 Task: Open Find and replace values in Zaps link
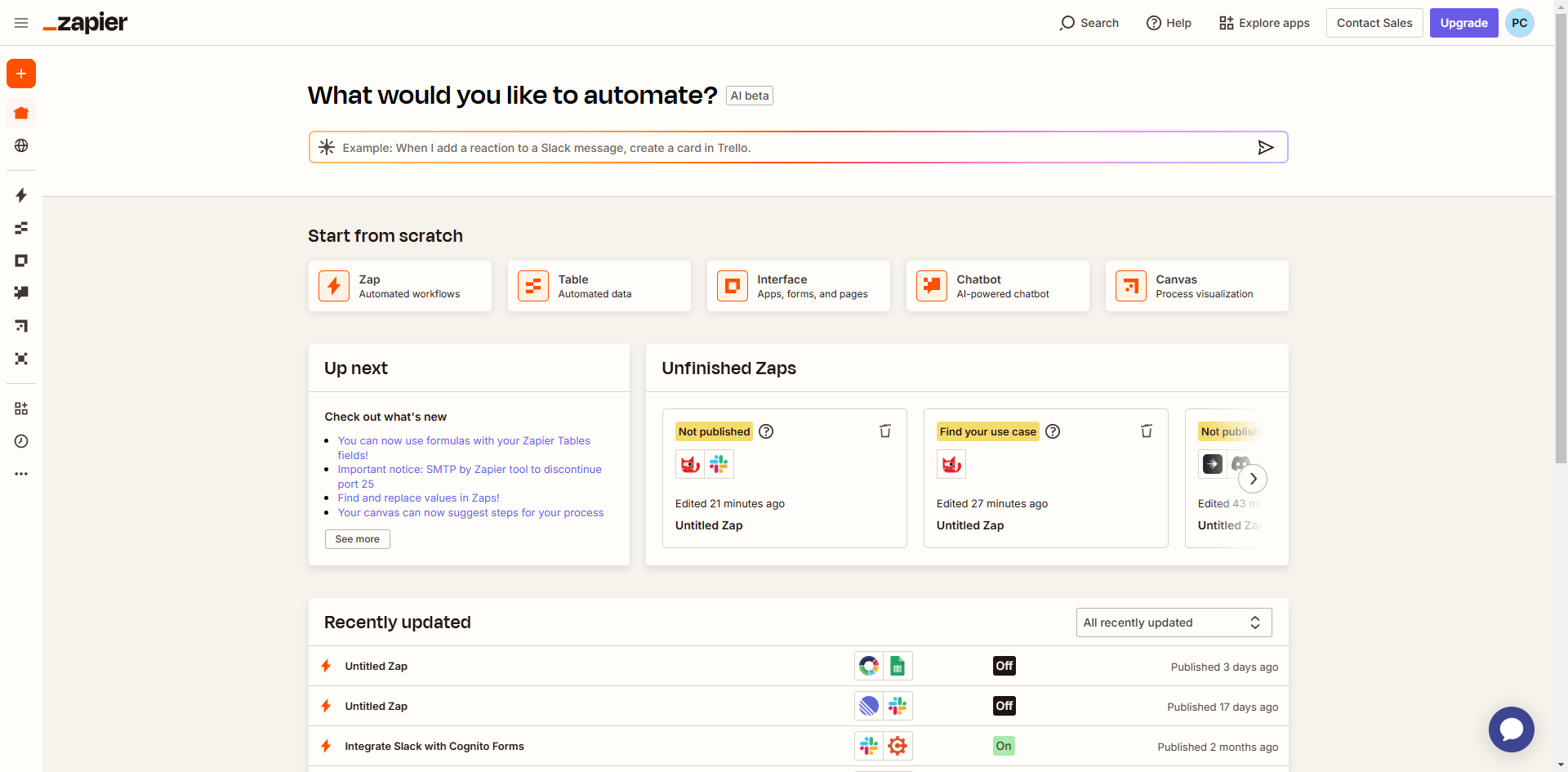coord(418,498)
